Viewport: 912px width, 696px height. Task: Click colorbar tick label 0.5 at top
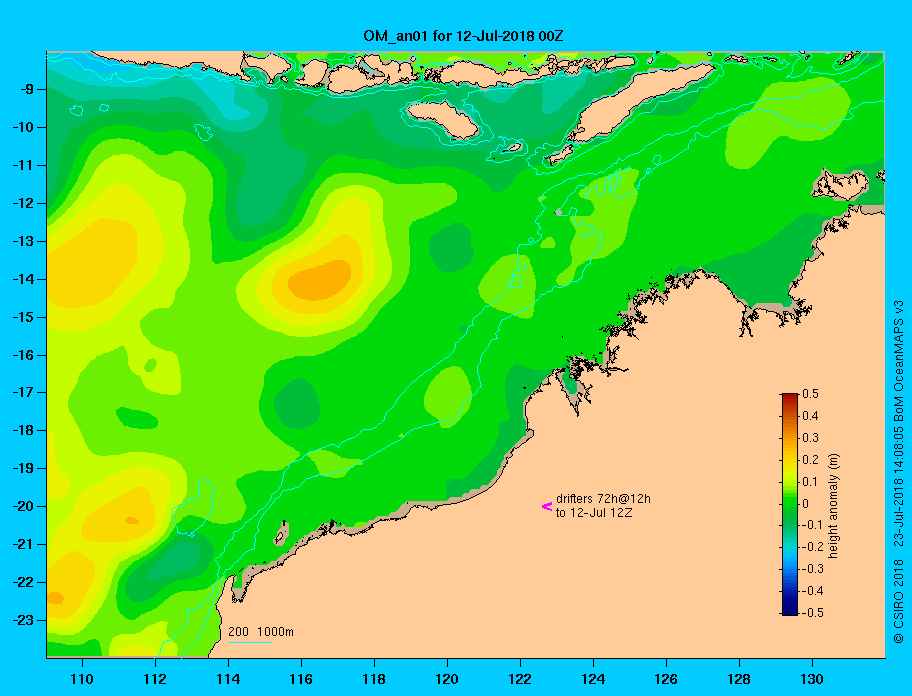(x=810, y=394)
